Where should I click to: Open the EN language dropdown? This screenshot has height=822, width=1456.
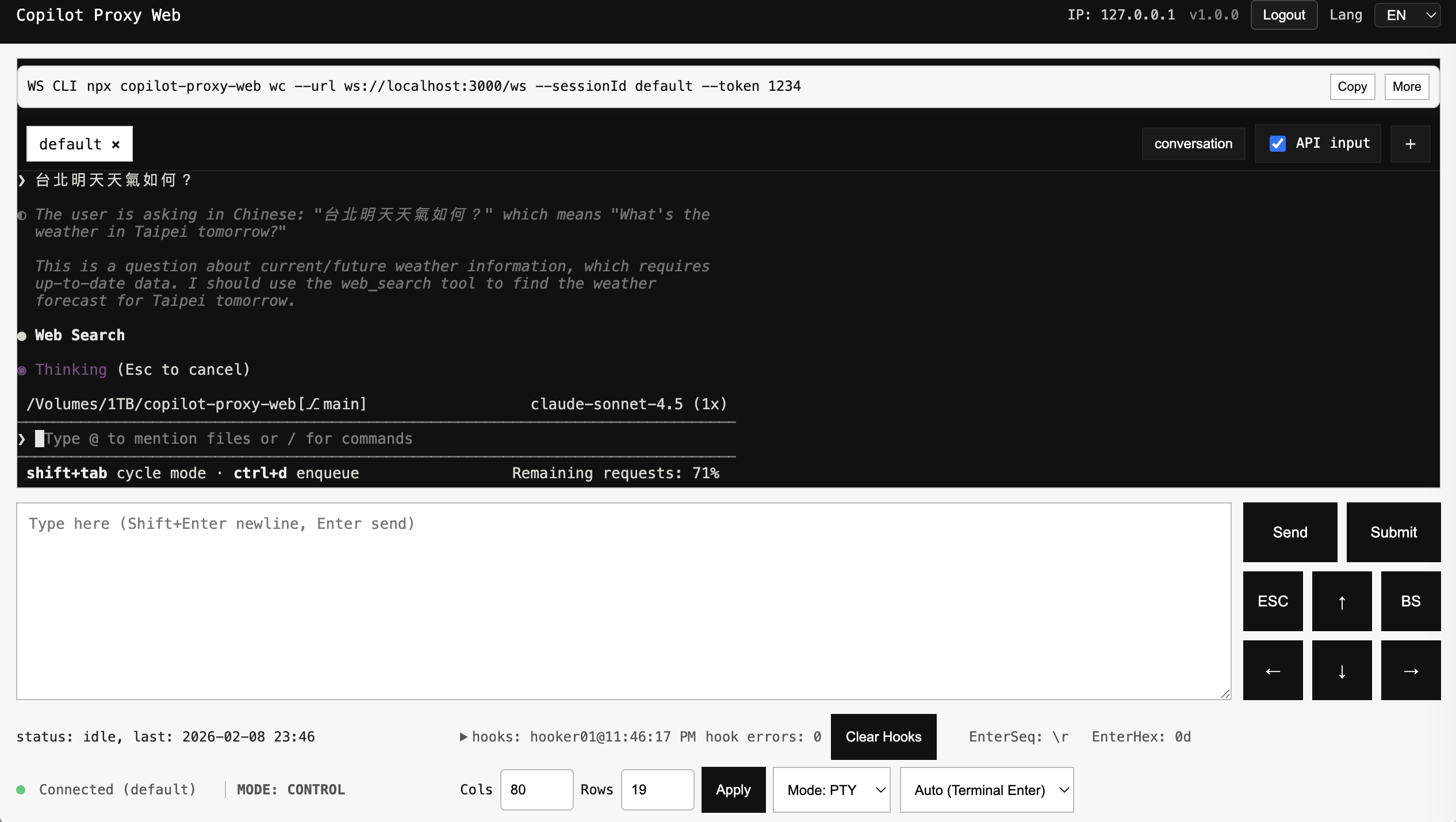click(x=1407, y=15)
